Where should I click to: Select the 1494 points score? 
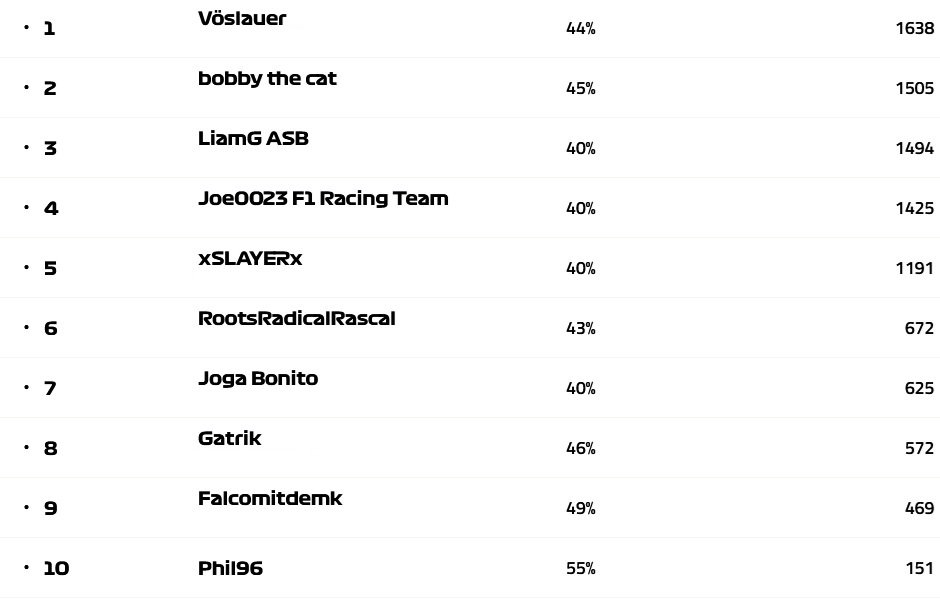point(914,148)
